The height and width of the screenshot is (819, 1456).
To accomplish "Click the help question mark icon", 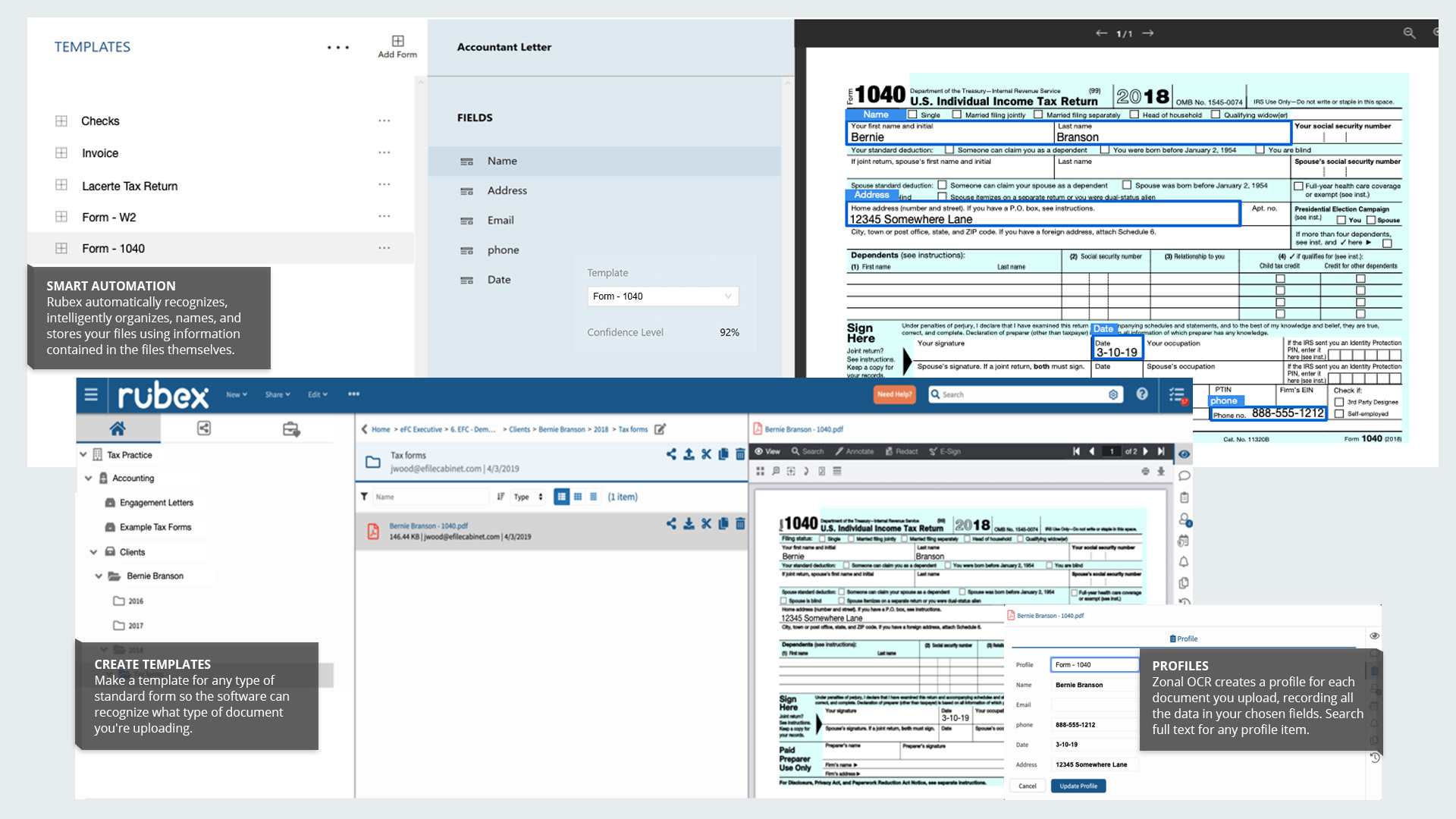I will click(x=1142, y=394).
